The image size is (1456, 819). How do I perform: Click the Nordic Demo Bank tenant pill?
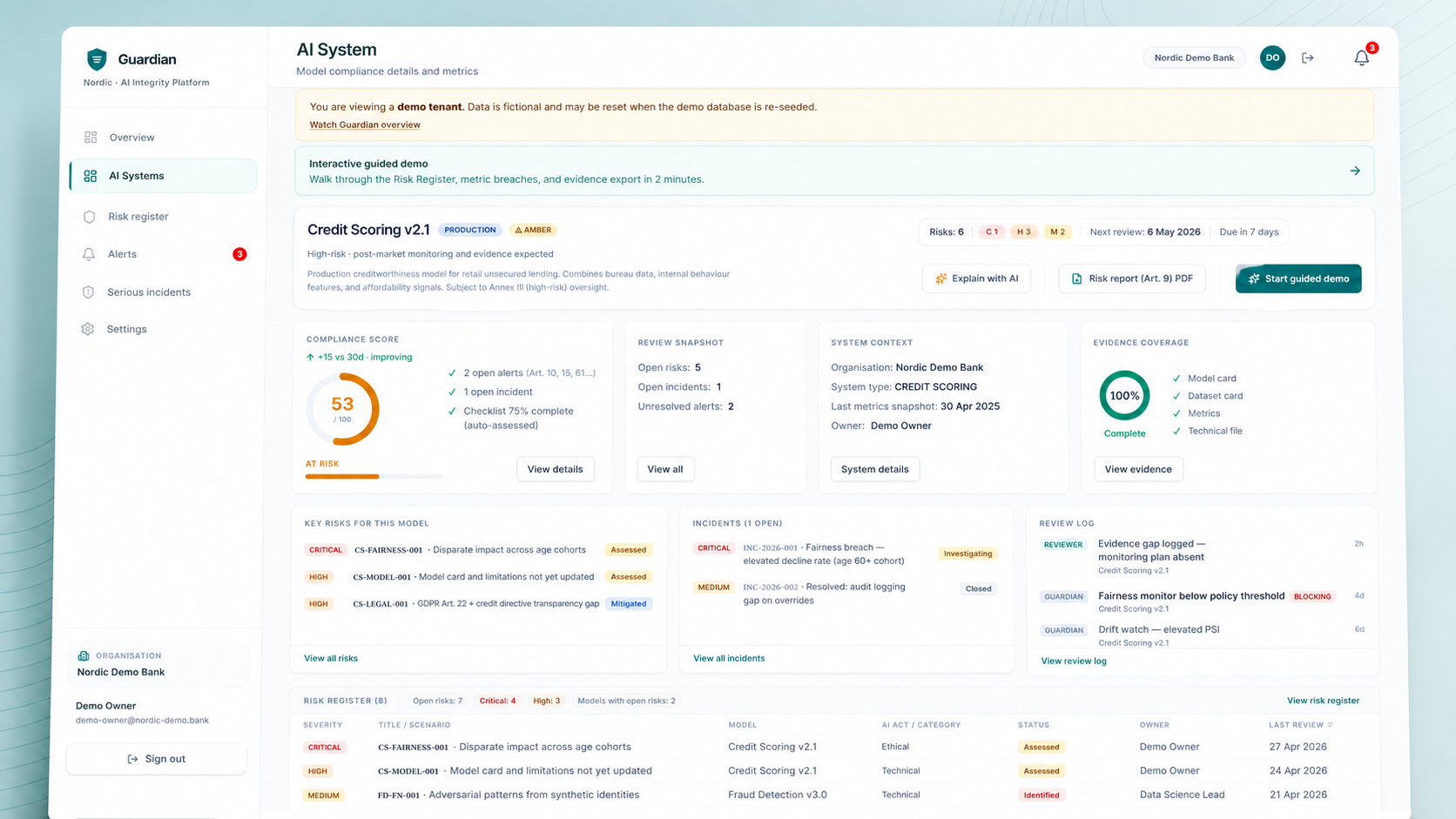1194,57
